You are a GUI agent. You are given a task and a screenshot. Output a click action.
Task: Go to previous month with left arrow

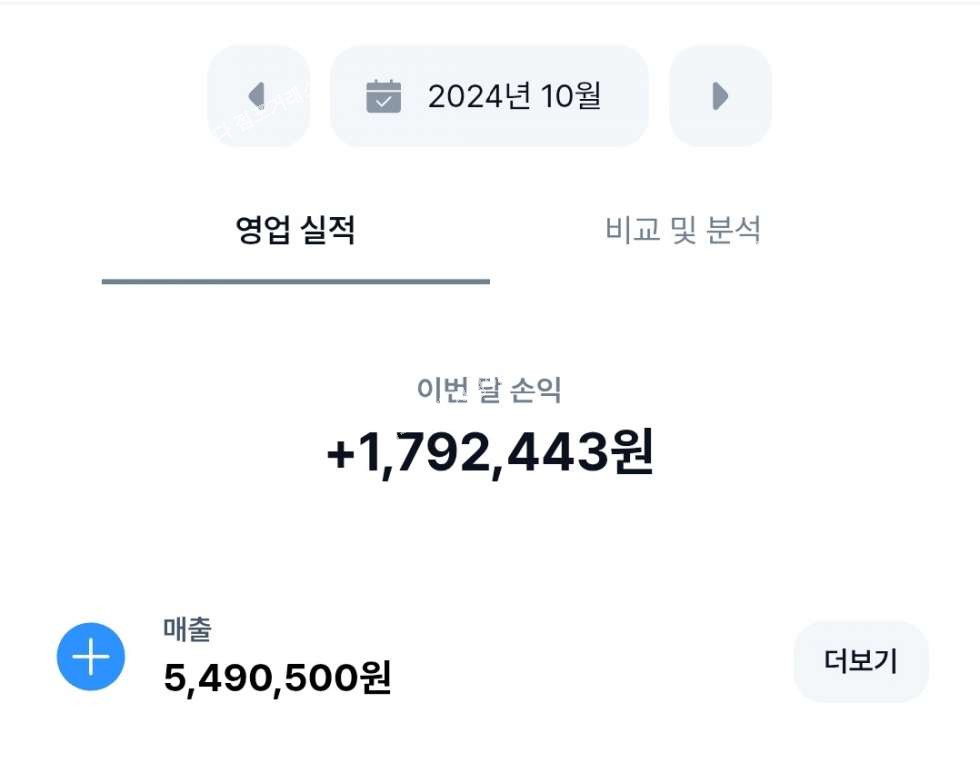258,96
